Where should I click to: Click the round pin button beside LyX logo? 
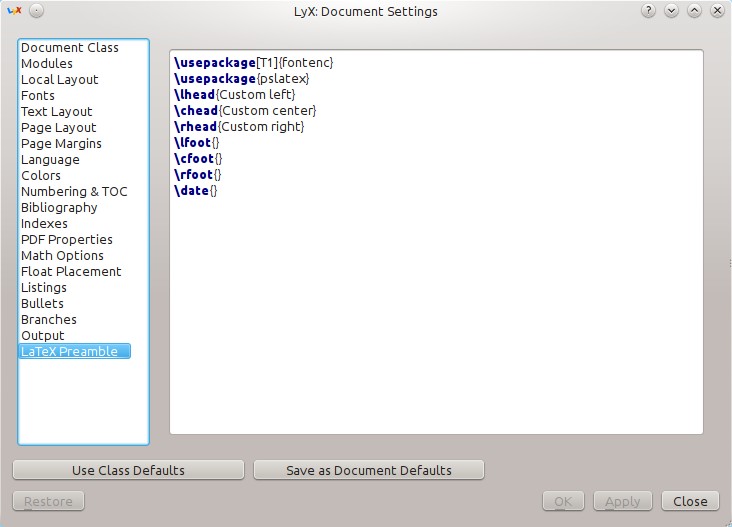point(36,10)
